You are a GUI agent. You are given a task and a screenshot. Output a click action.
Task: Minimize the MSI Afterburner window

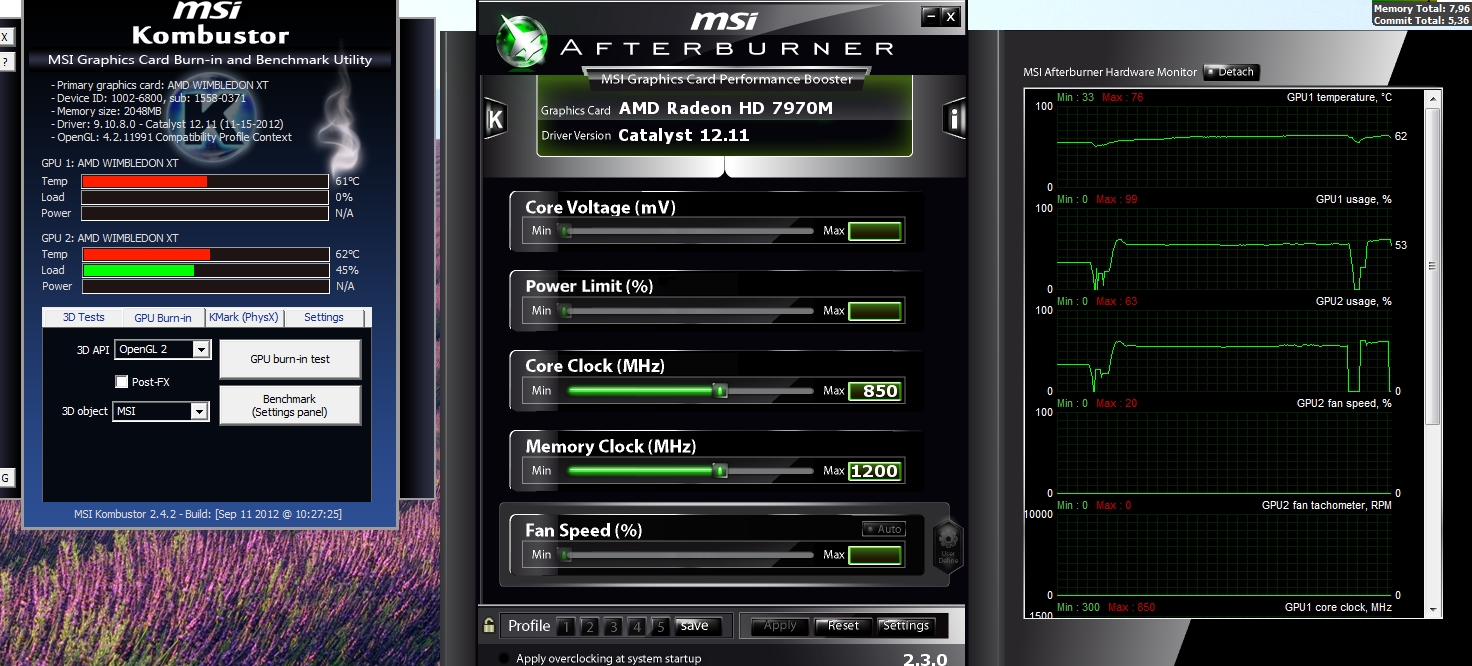click(x=930, y=15)
